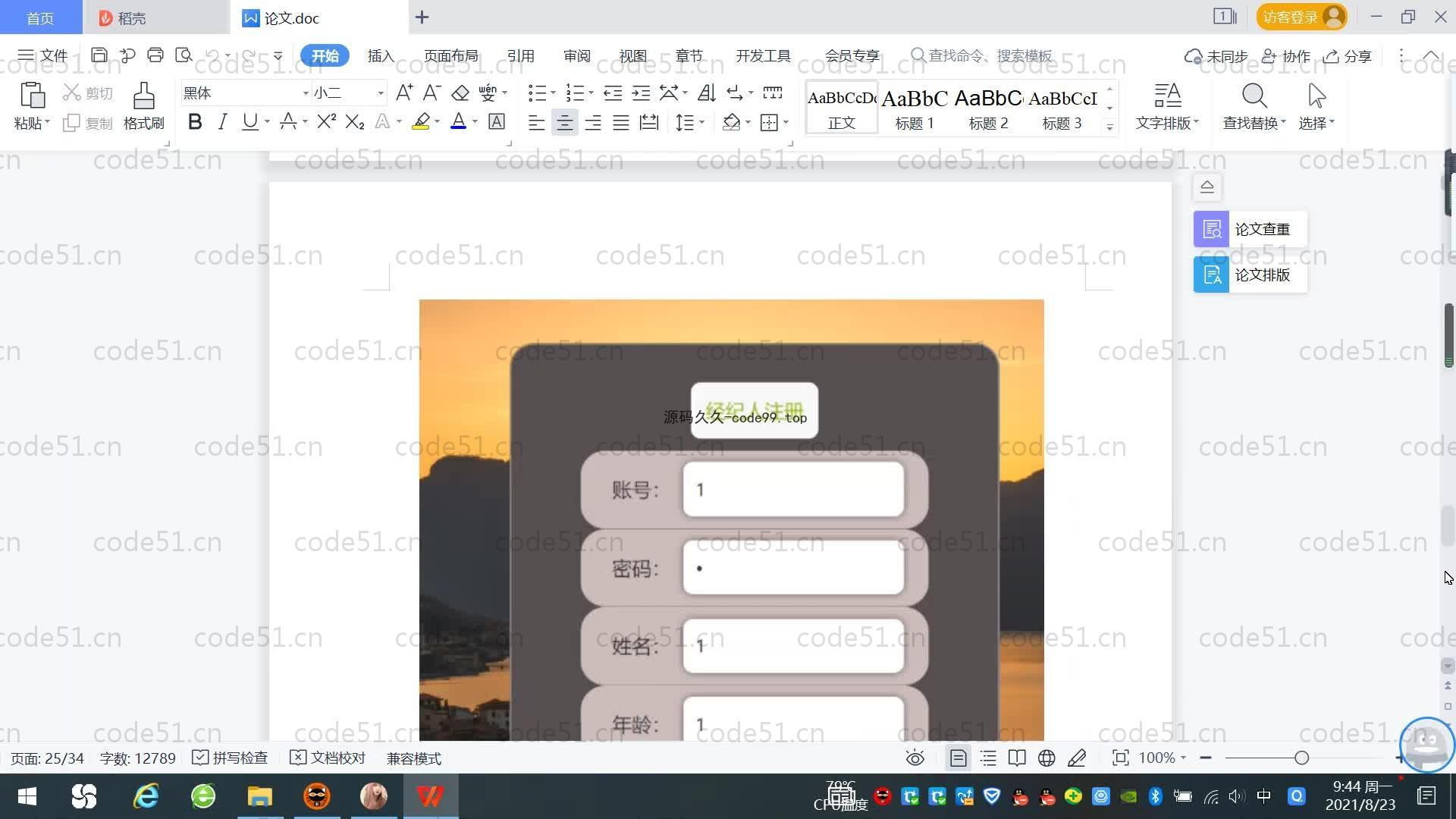Switch to 稻壳 tab
This screenshot has width=1456, height=819.
coord(155,17)
